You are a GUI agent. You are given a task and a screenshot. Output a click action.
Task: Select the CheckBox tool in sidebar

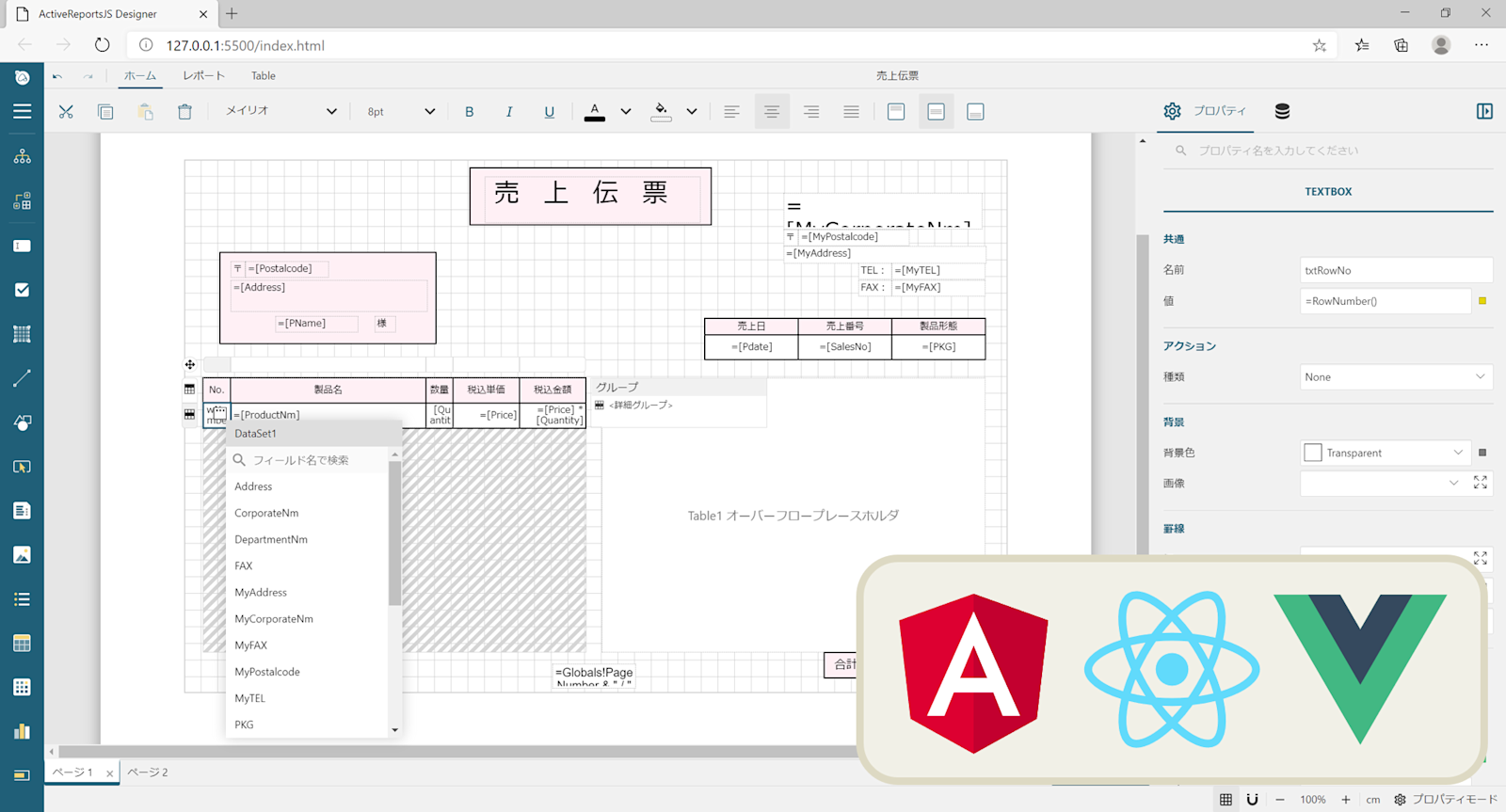pyautogui.click(x=22, y=290)
